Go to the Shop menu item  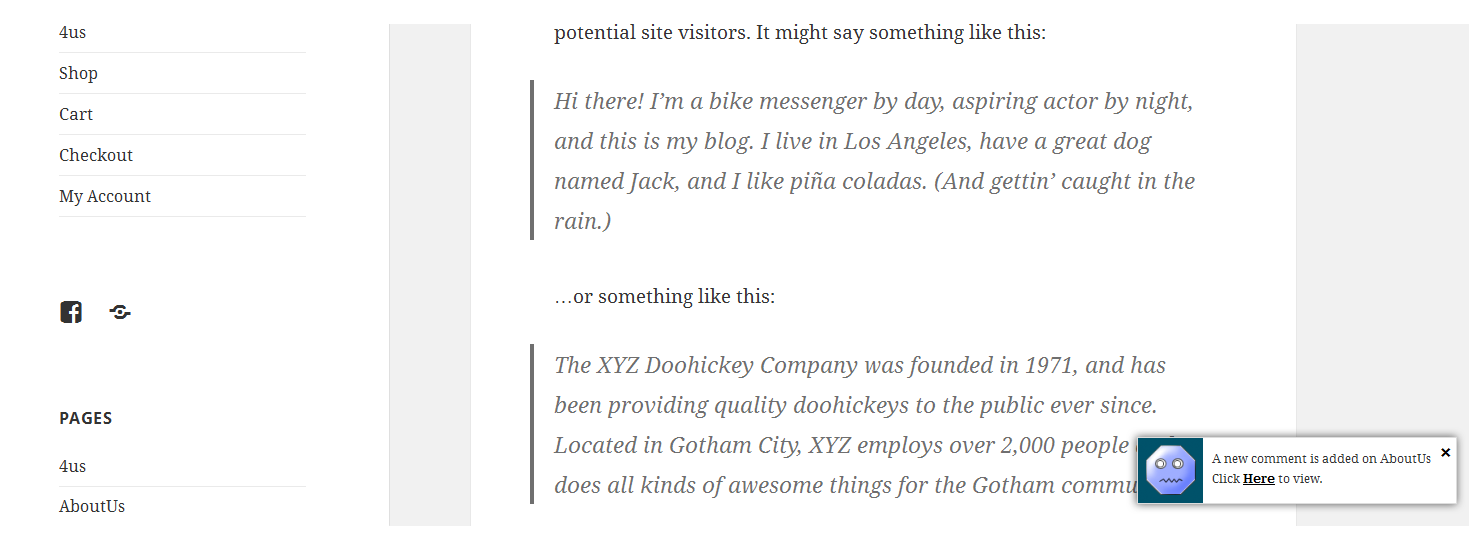click(78, 73)
